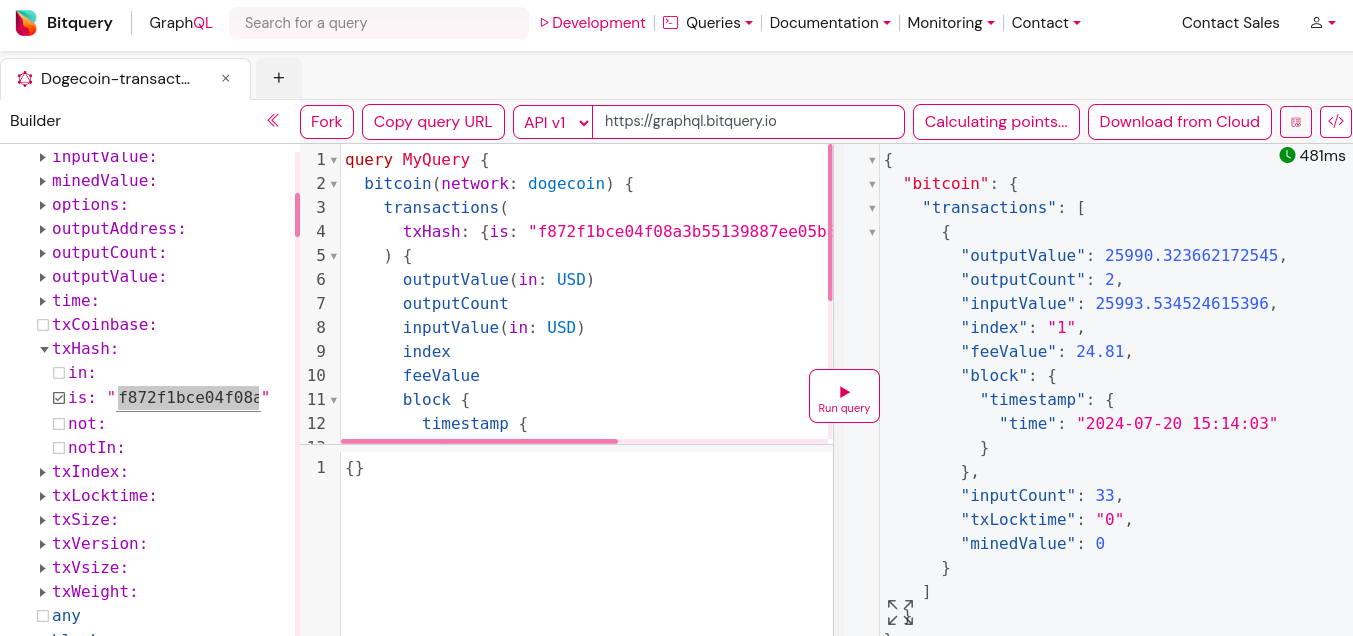Click the Builder panel vertical scrollbar
This screenshot has width=1353, height=636.
[297, 214]
